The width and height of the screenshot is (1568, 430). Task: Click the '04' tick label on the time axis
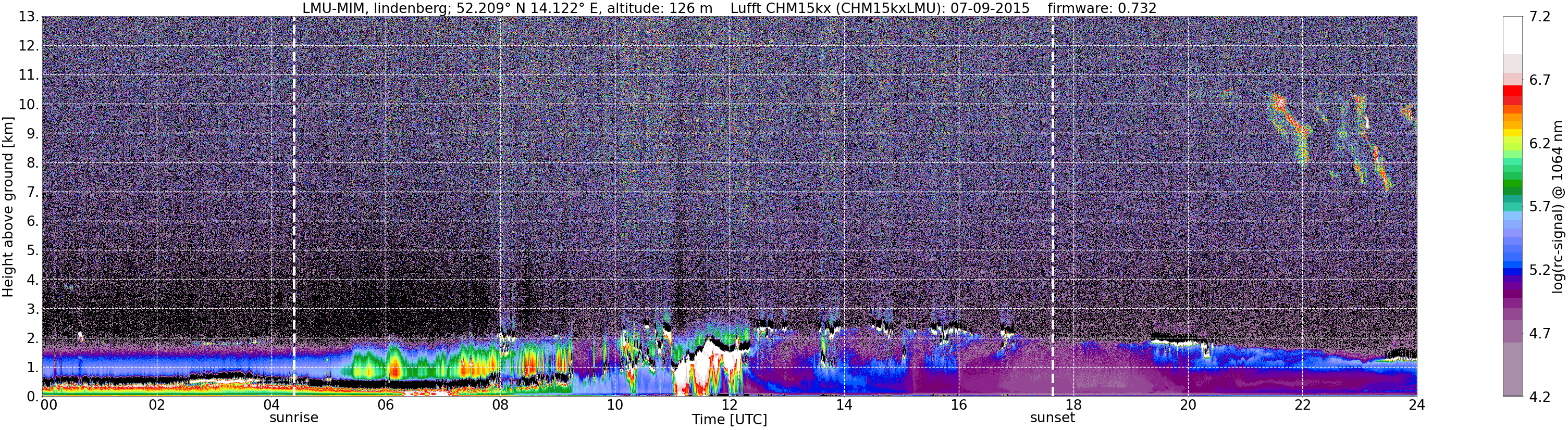tap(271, 405)
